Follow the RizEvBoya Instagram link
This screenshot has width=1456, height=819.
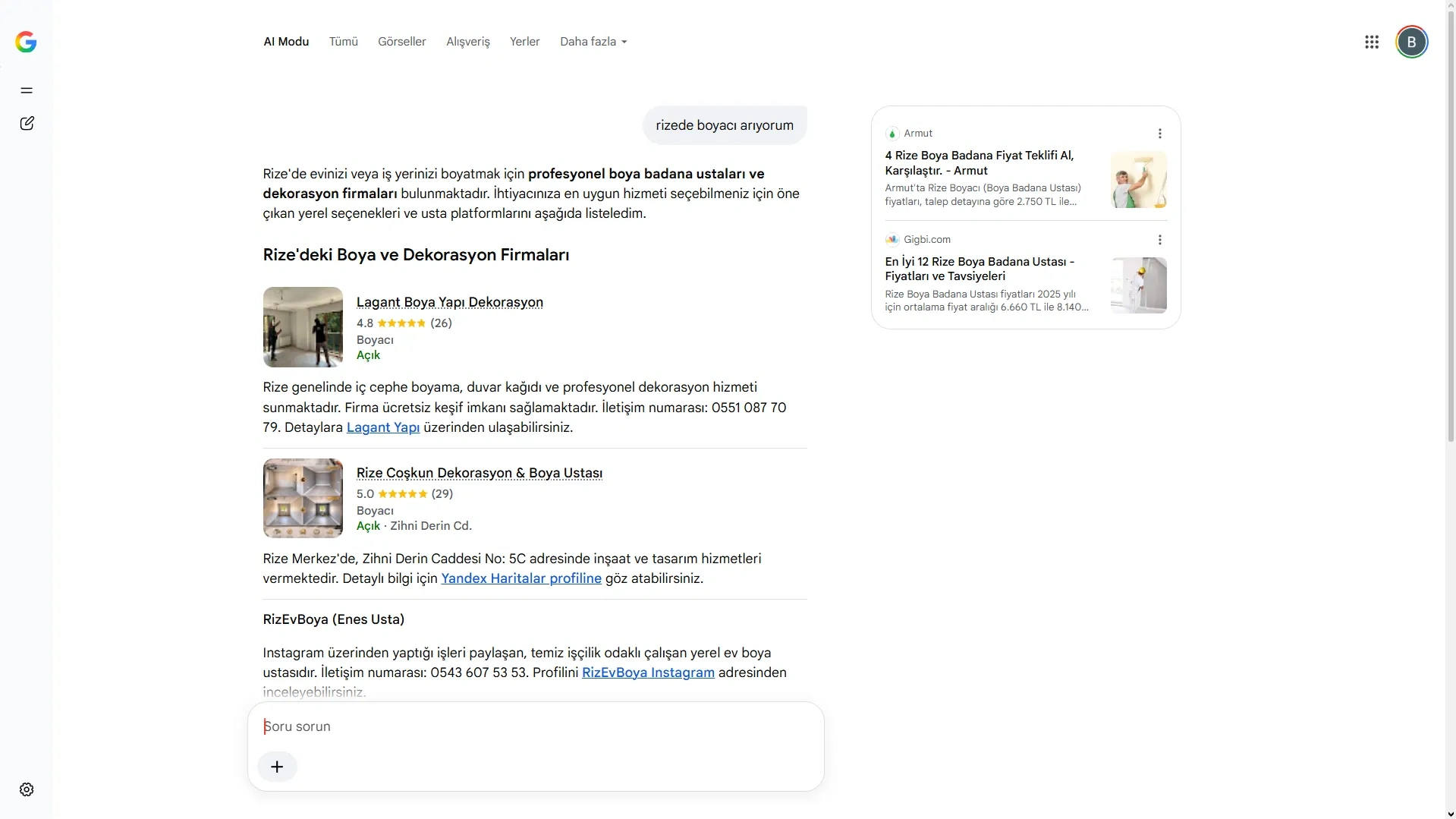point(648,673)
